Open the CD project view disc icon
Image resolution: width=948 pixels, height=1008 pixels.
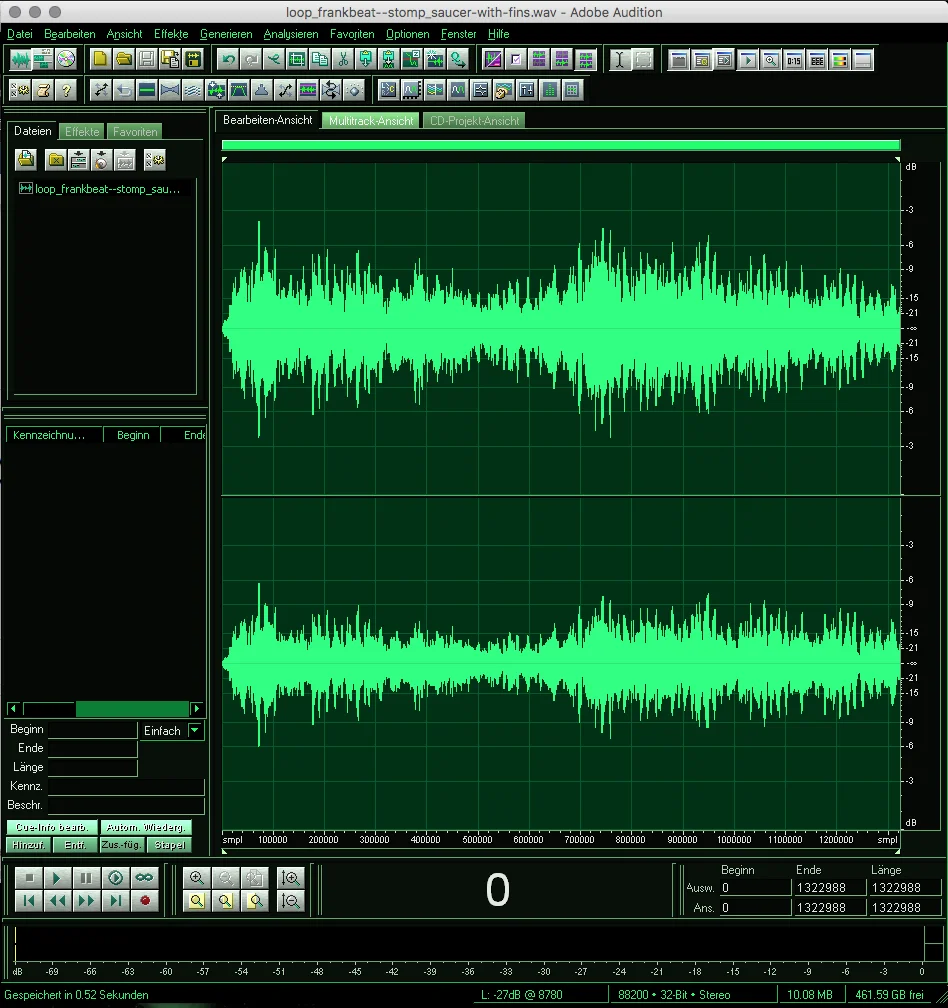click(x=66, y=60)
